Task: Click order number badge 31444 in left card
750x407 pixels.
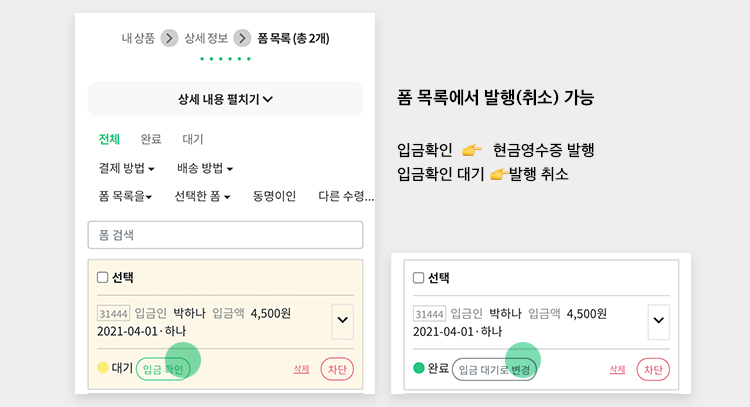Action: [113, 314]
